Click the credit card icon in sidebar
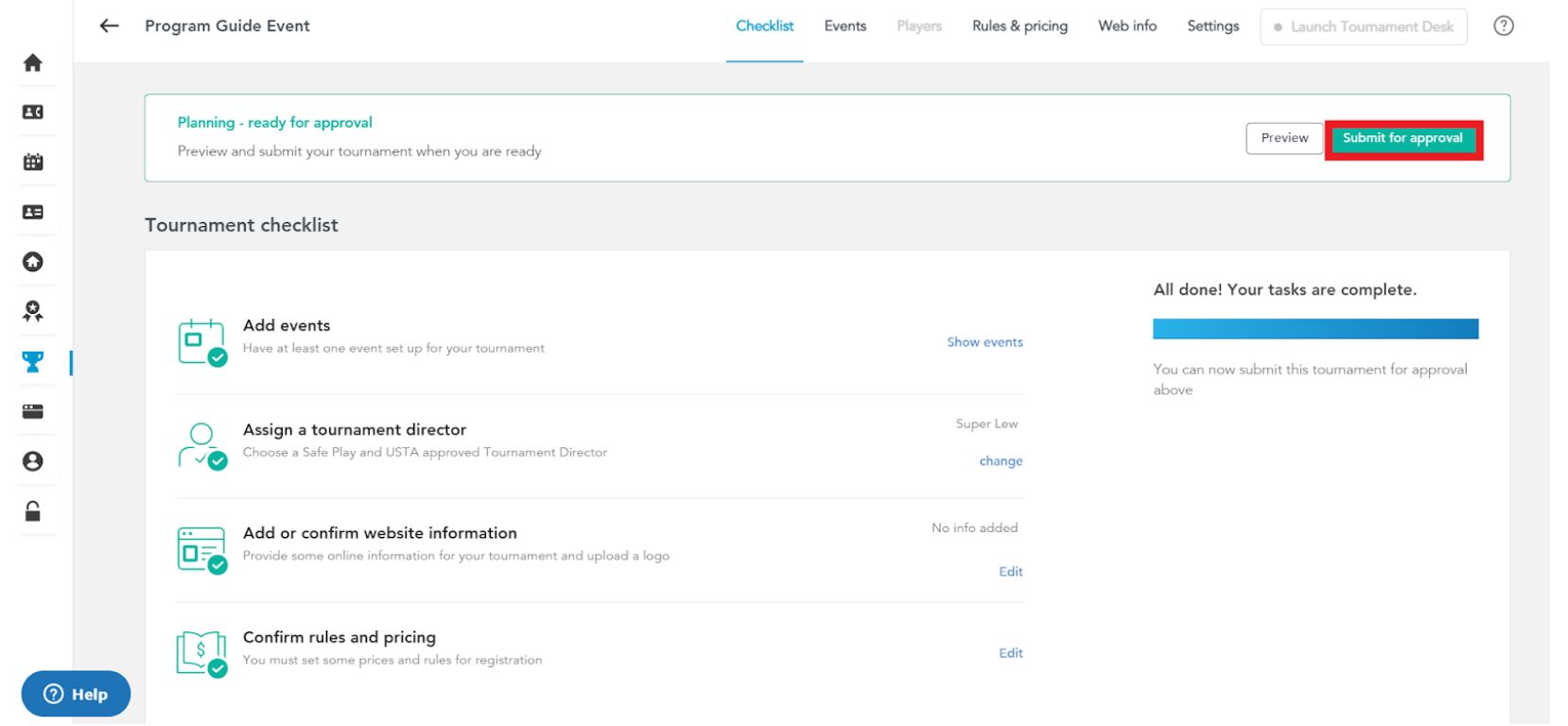1568x726 pixels. click(x=33, y=411)
